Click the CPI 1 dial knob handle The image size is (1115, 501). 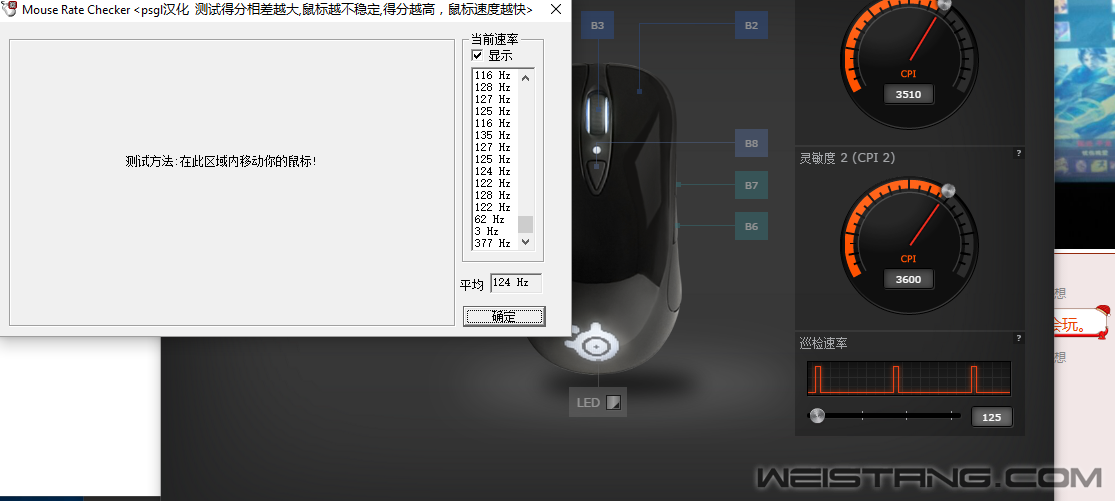tap(945, 4)
